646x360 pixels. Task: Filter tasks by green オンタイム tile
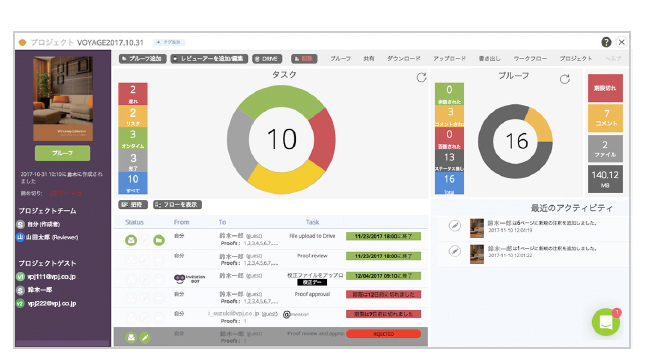coord(133,138)
